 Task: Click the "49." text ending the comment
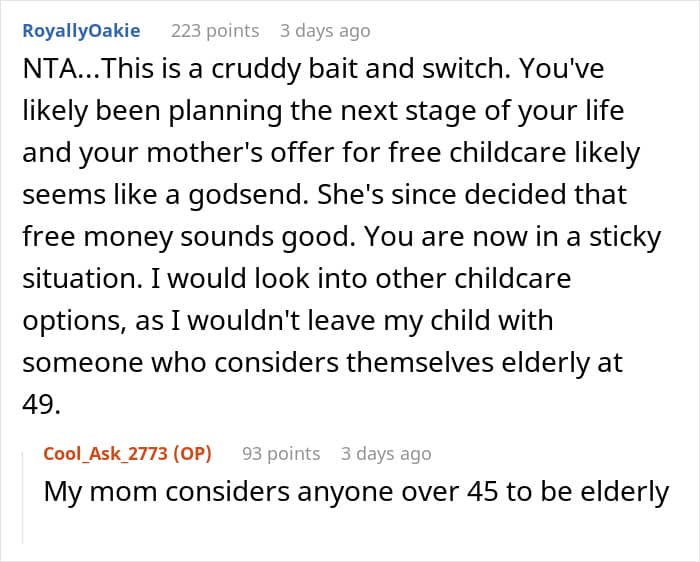tap(41, 404)
